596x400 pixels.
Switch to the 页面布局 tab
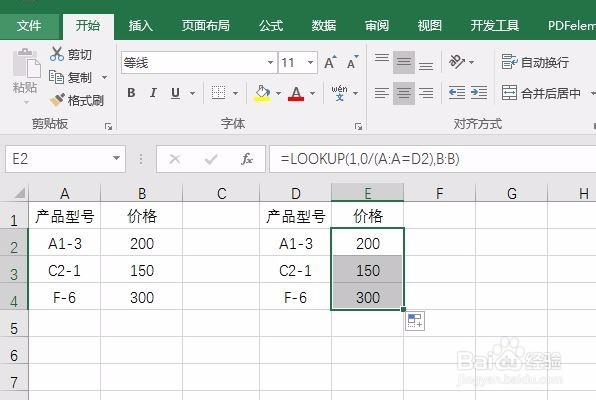point(206,26)
